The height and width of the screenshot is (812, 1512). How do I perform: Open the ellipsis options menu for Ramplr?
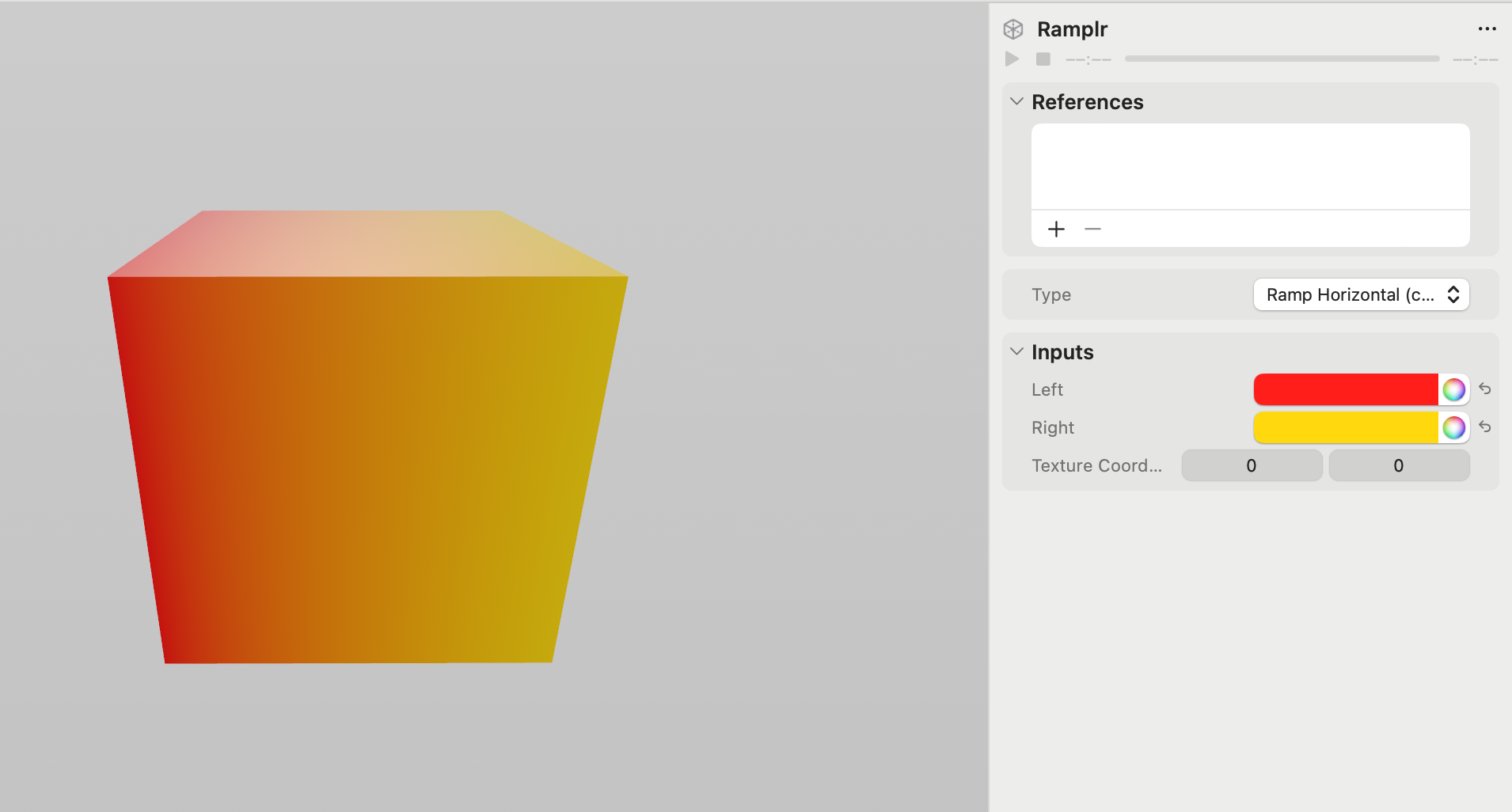click(x=1487, y=28)
